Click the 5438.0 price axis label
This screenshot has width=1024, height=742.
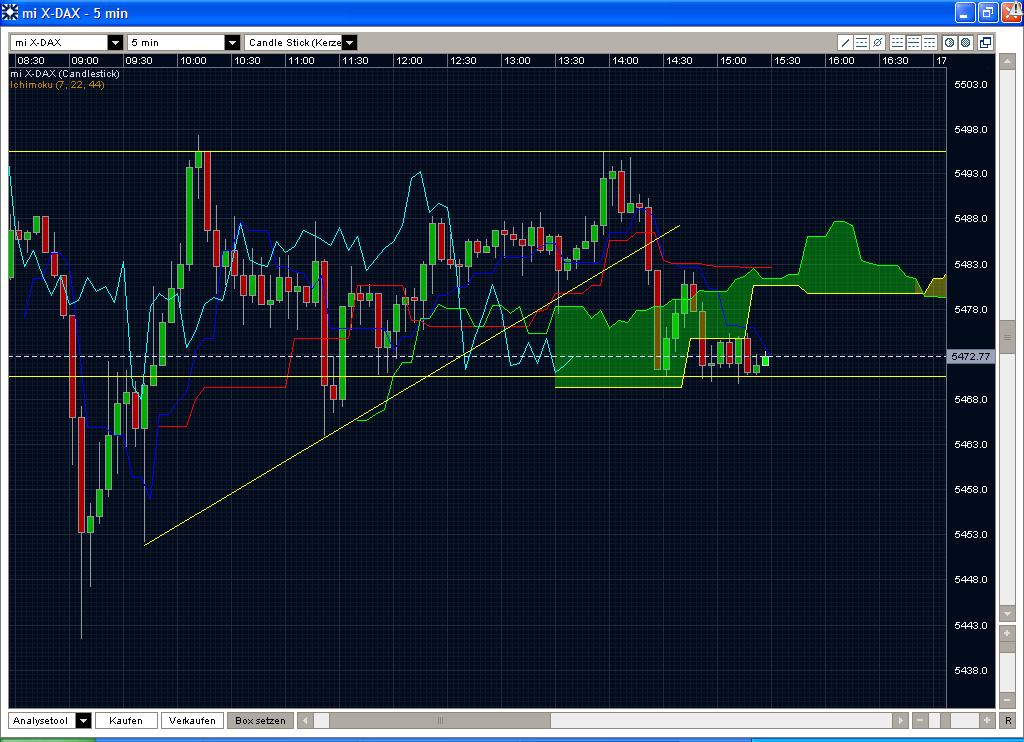pyautogui.click(x=970, y=670)
